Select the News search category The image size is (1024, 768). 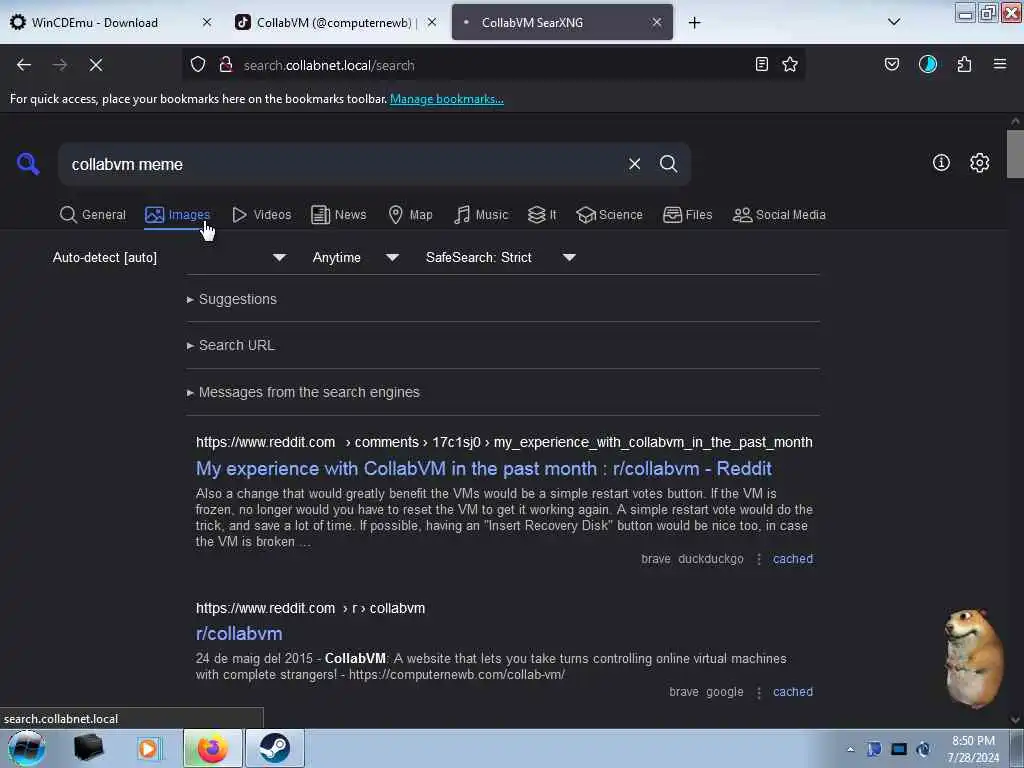pyautogui.click(x=339, y=215)
